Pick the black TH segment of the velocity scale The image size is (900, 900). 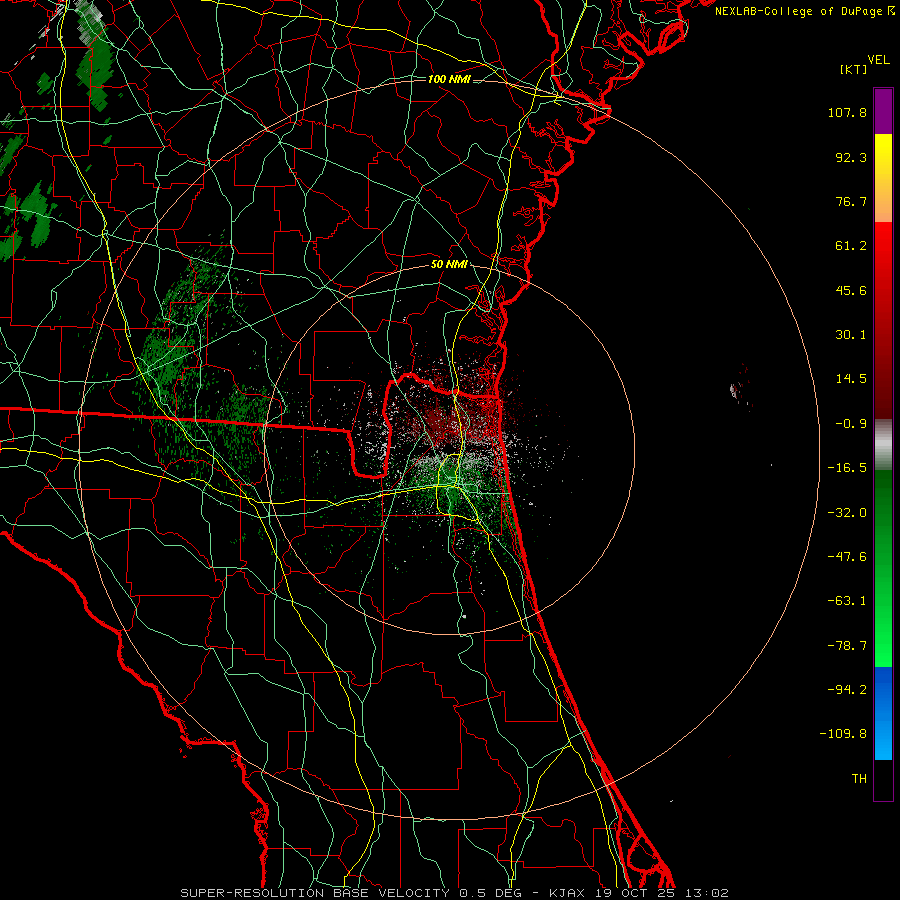click(x=883, y=780)
